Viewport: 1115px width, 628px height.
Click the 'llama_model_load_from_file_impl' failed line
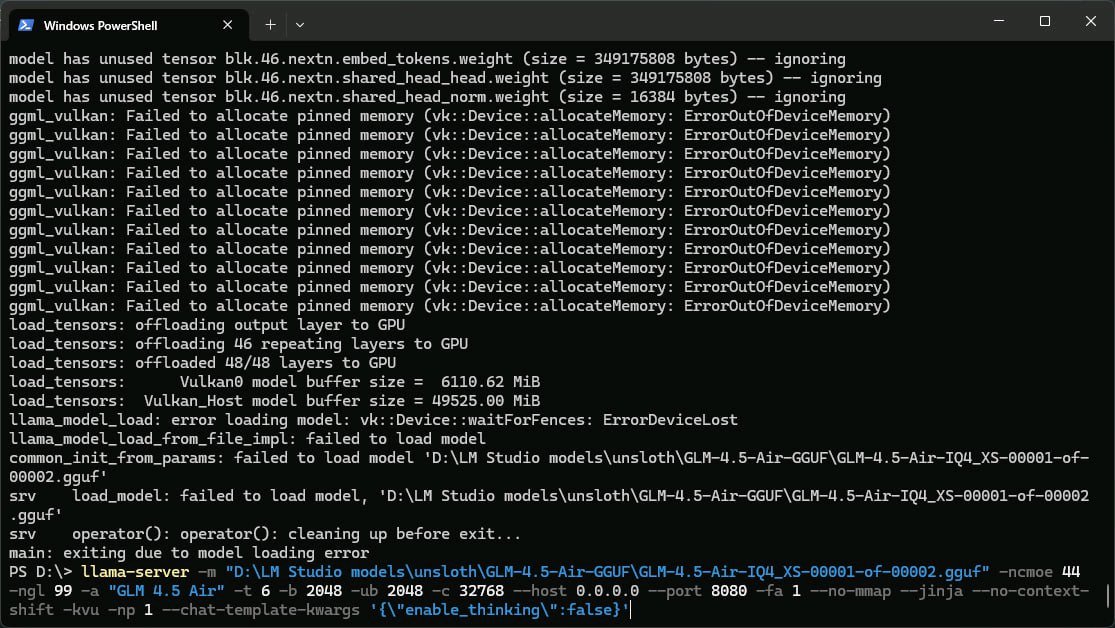247,439
